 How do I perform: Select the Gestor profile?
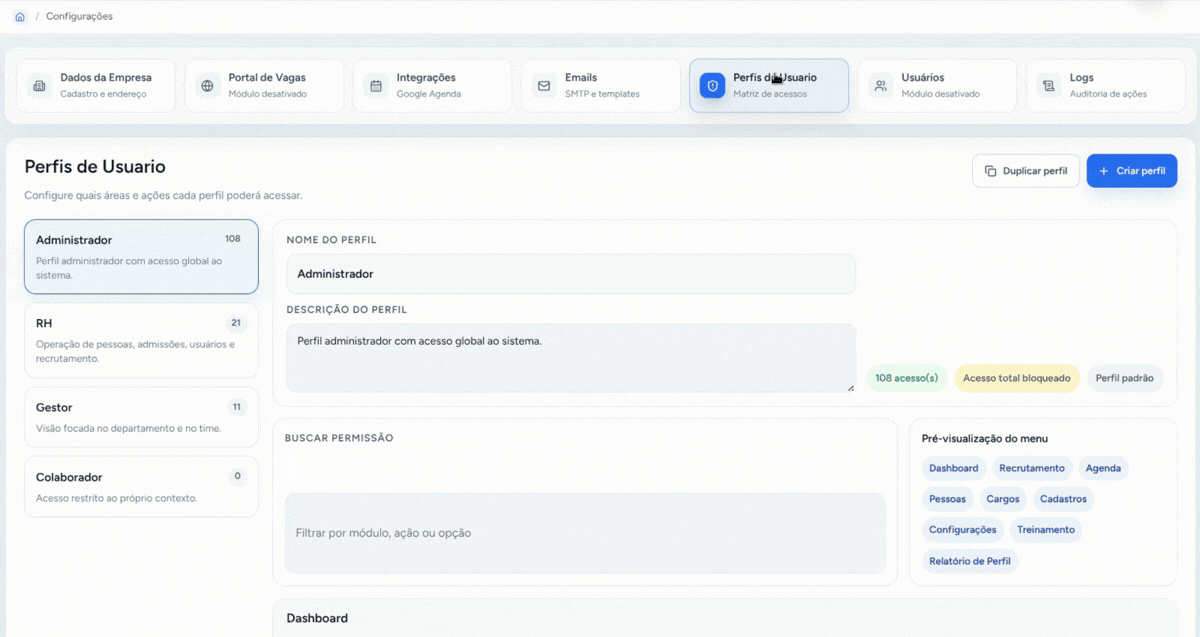click(141, 417)
